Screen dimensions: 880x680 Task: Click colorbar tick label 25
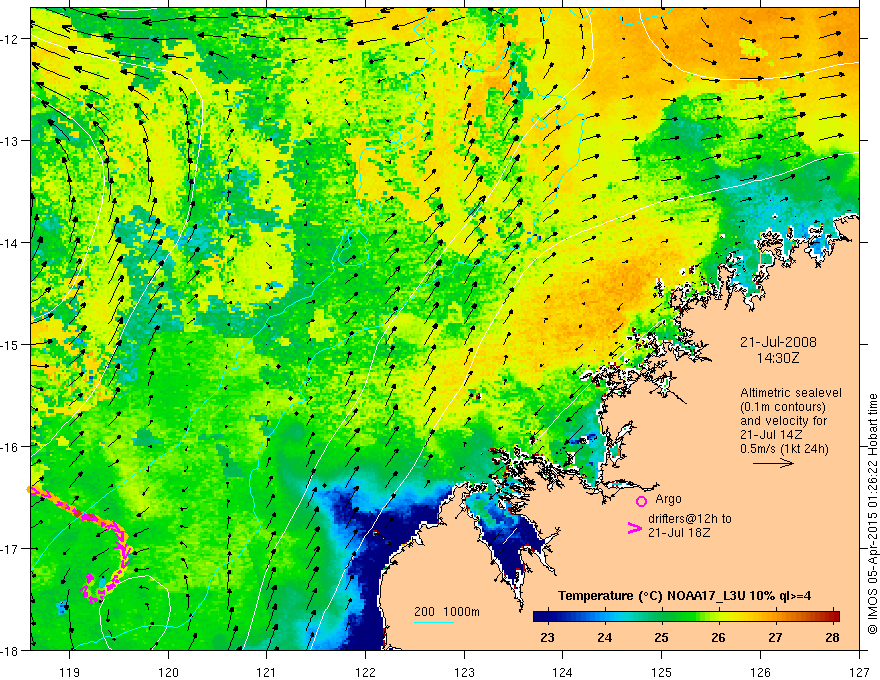pos(662,637)
